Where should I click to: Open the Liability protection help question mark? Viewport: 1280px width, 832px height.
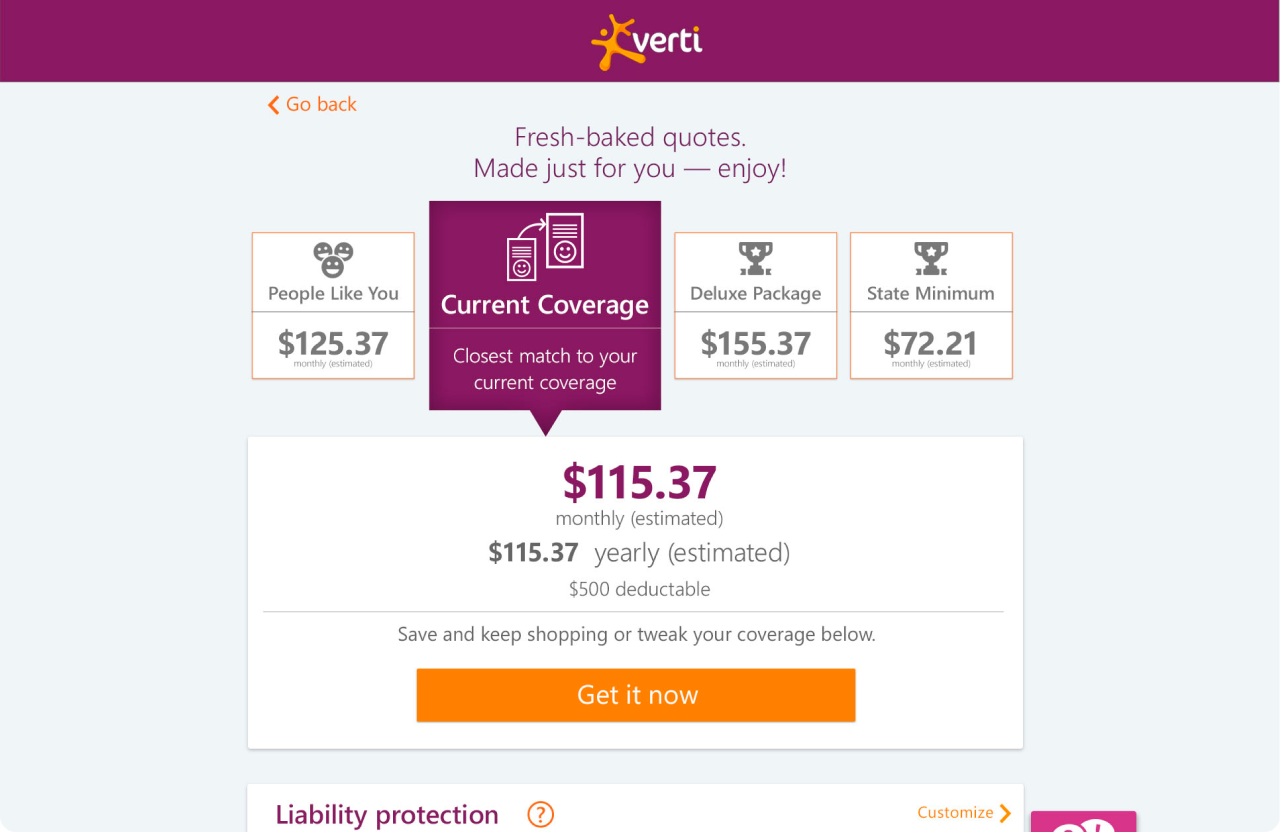click(541, 815)
